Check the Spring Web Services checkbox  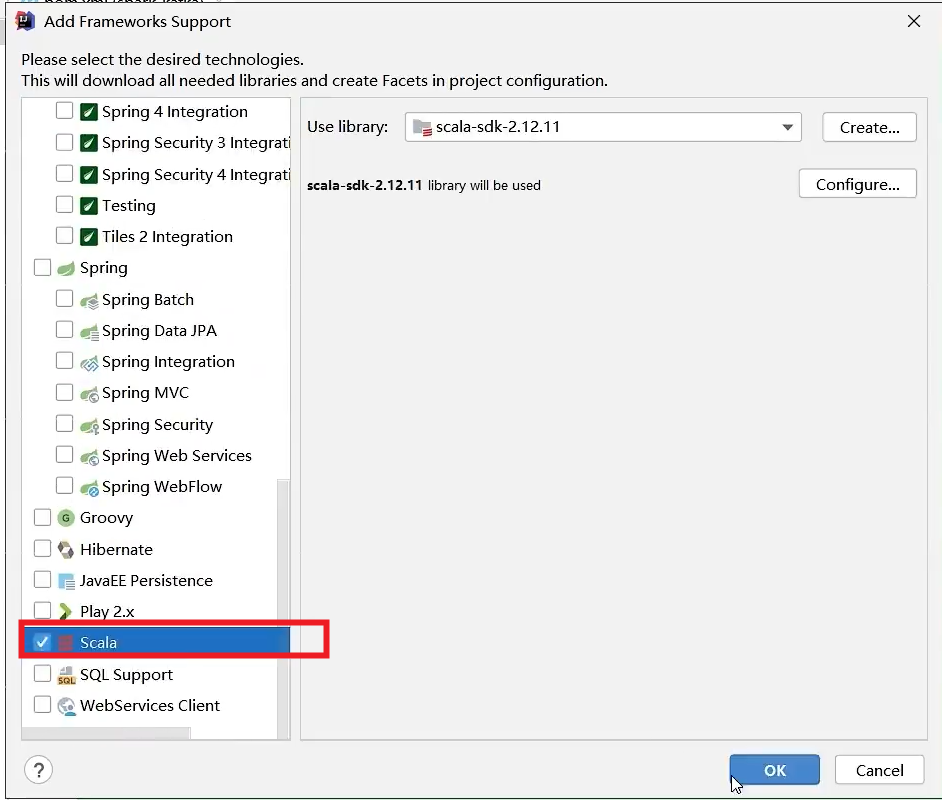point(64,455)
